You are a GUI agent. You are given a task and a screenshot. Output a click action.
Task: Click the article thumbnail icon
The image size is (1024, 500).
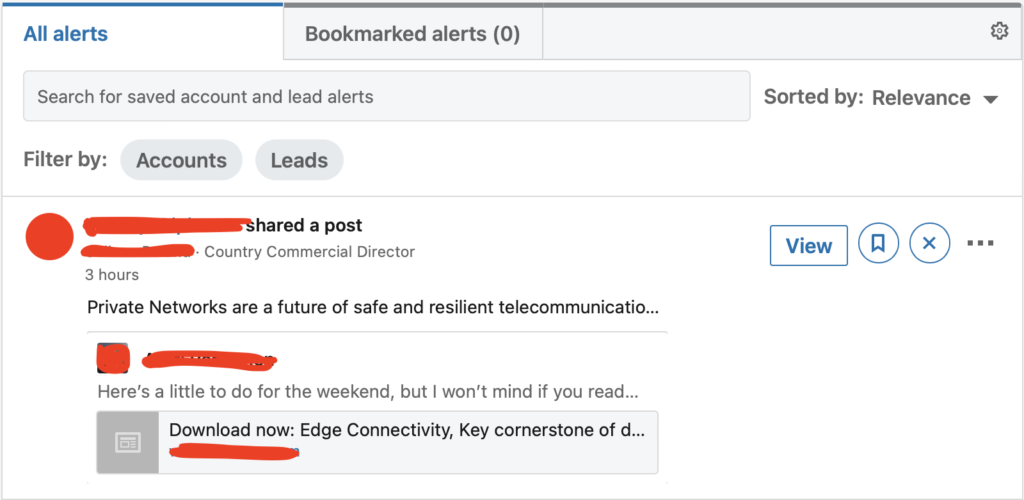pos(128,442)
